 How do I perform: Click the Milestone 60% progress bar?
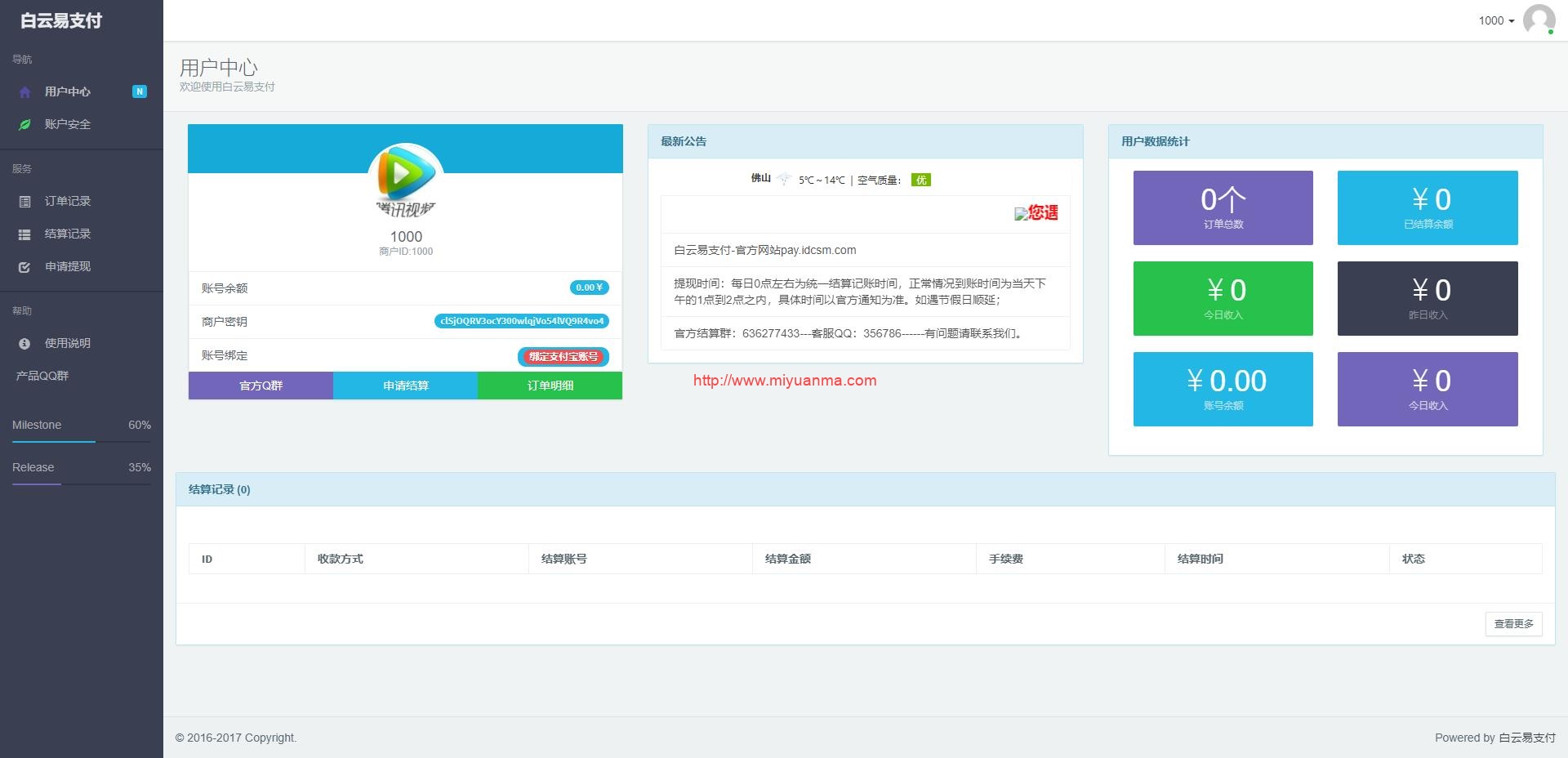coord(82,442)
